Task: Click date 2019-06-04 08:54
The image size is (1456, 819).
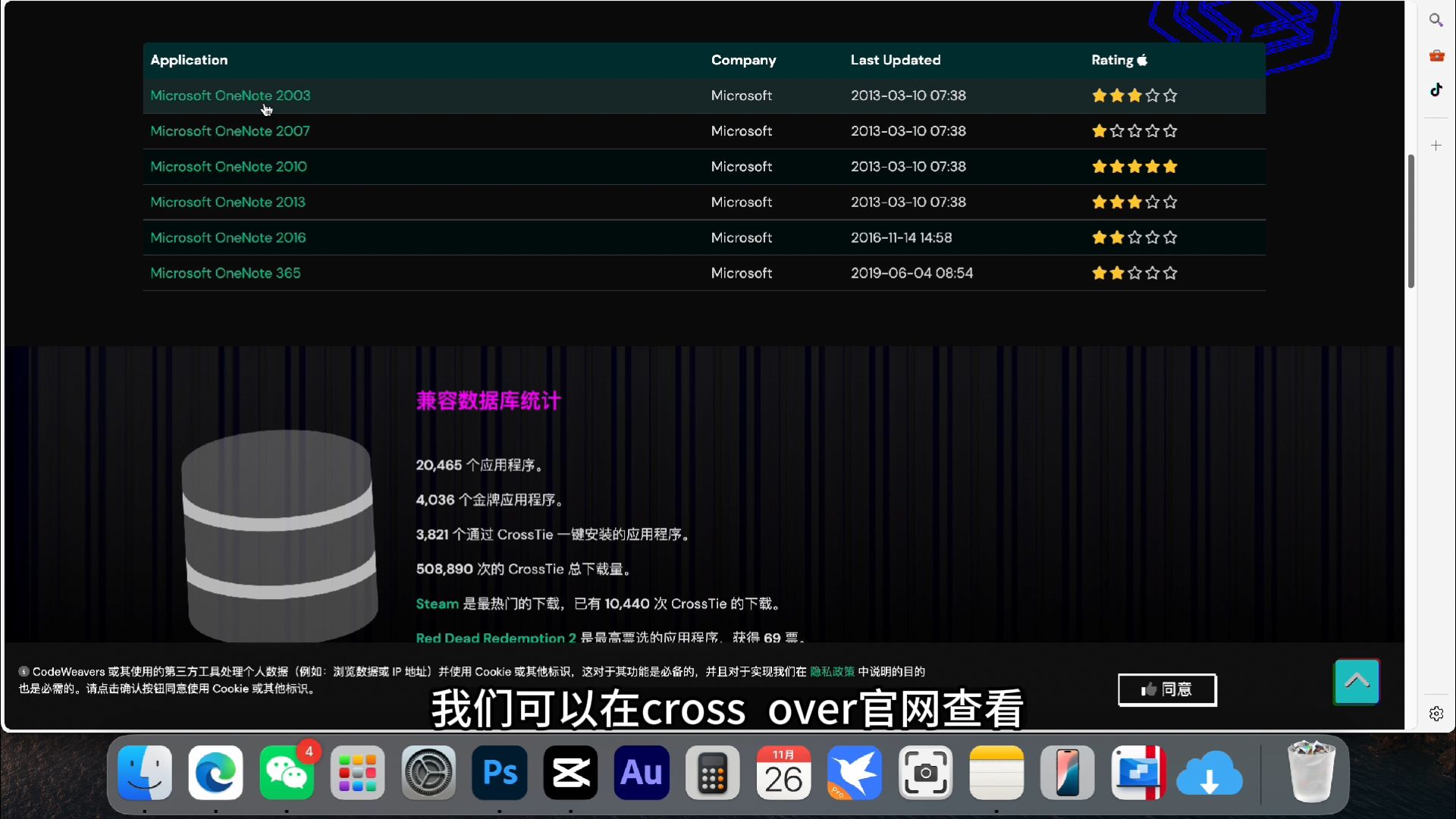Action: click(x=912, y=273)
